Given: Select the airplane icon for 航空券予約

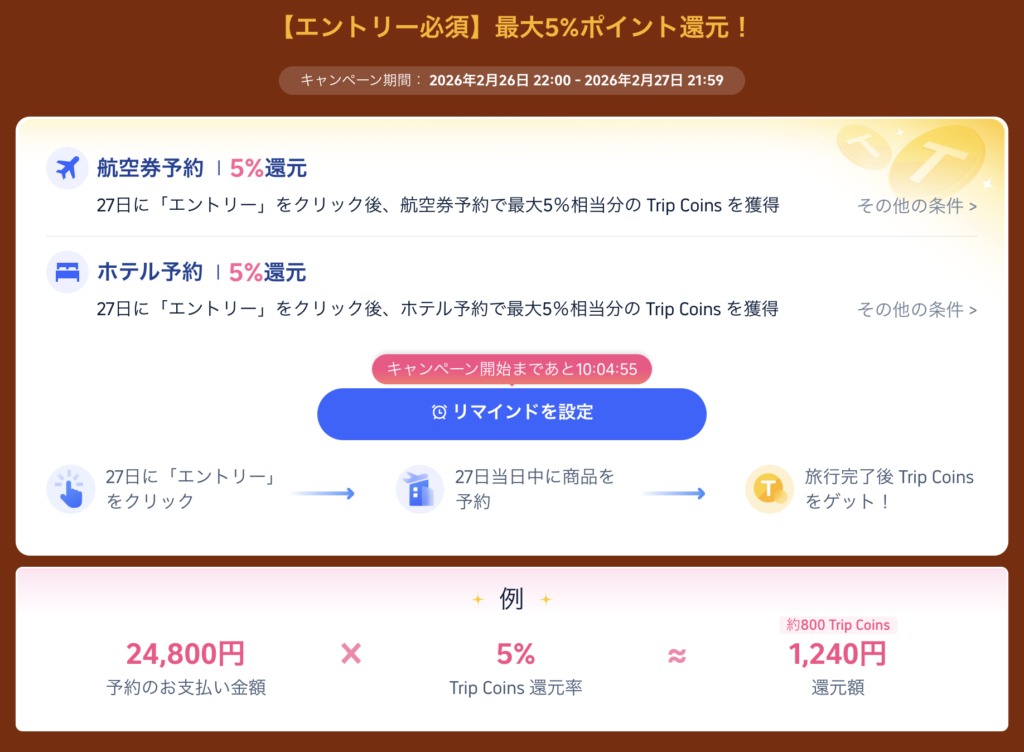Looking at the screenshot, I should coord(66,166).
